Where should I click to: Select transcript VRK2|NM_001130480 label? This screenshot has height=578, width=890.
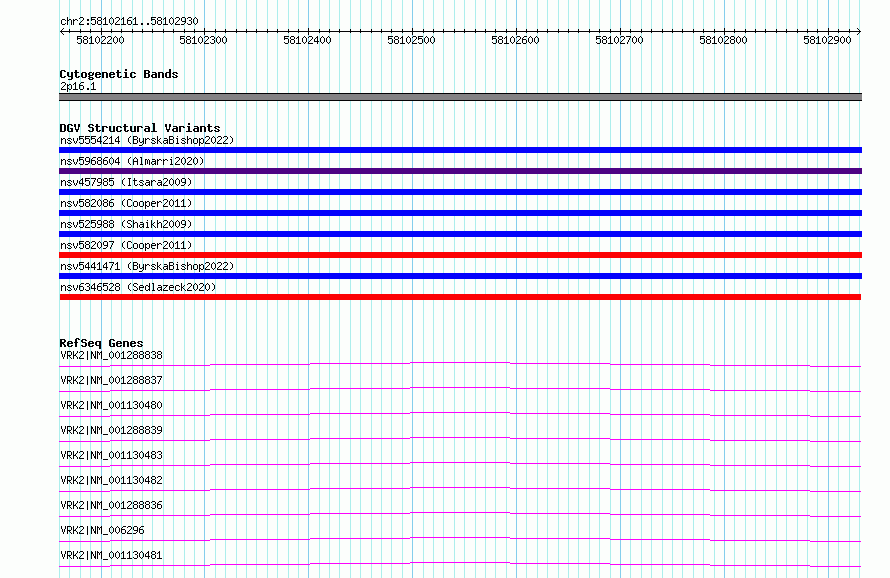pos(111,405)
